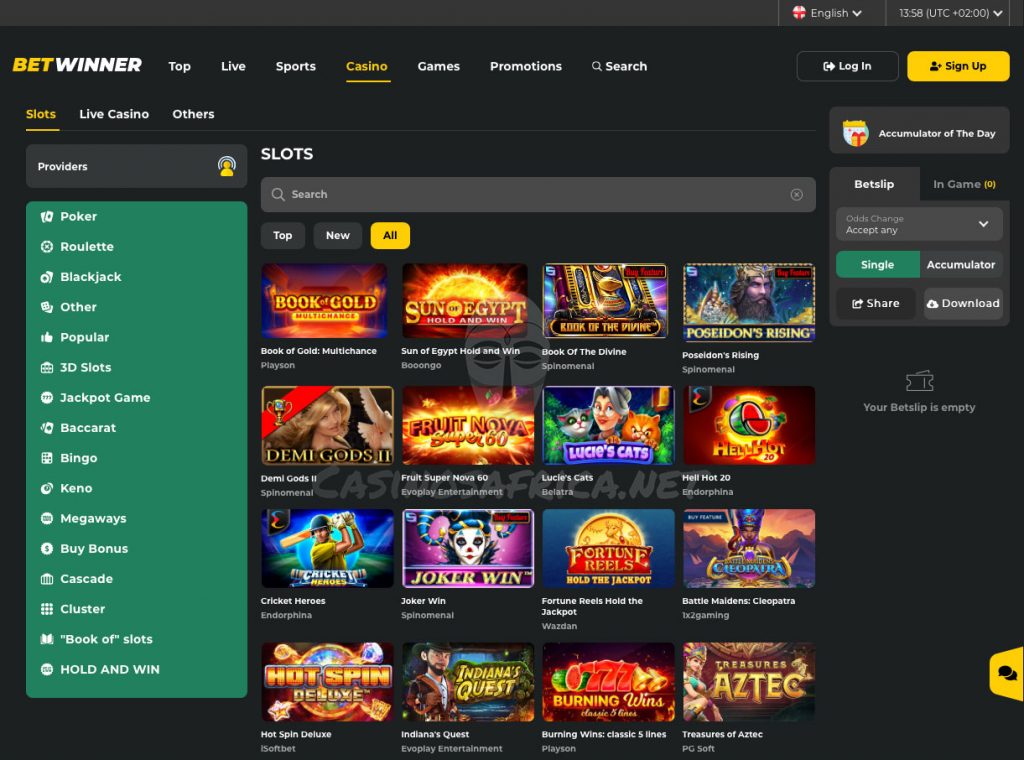Open Sun of Egypt Hold and Win
Screen dimensions: 1024x760
(x=465, y=301)
